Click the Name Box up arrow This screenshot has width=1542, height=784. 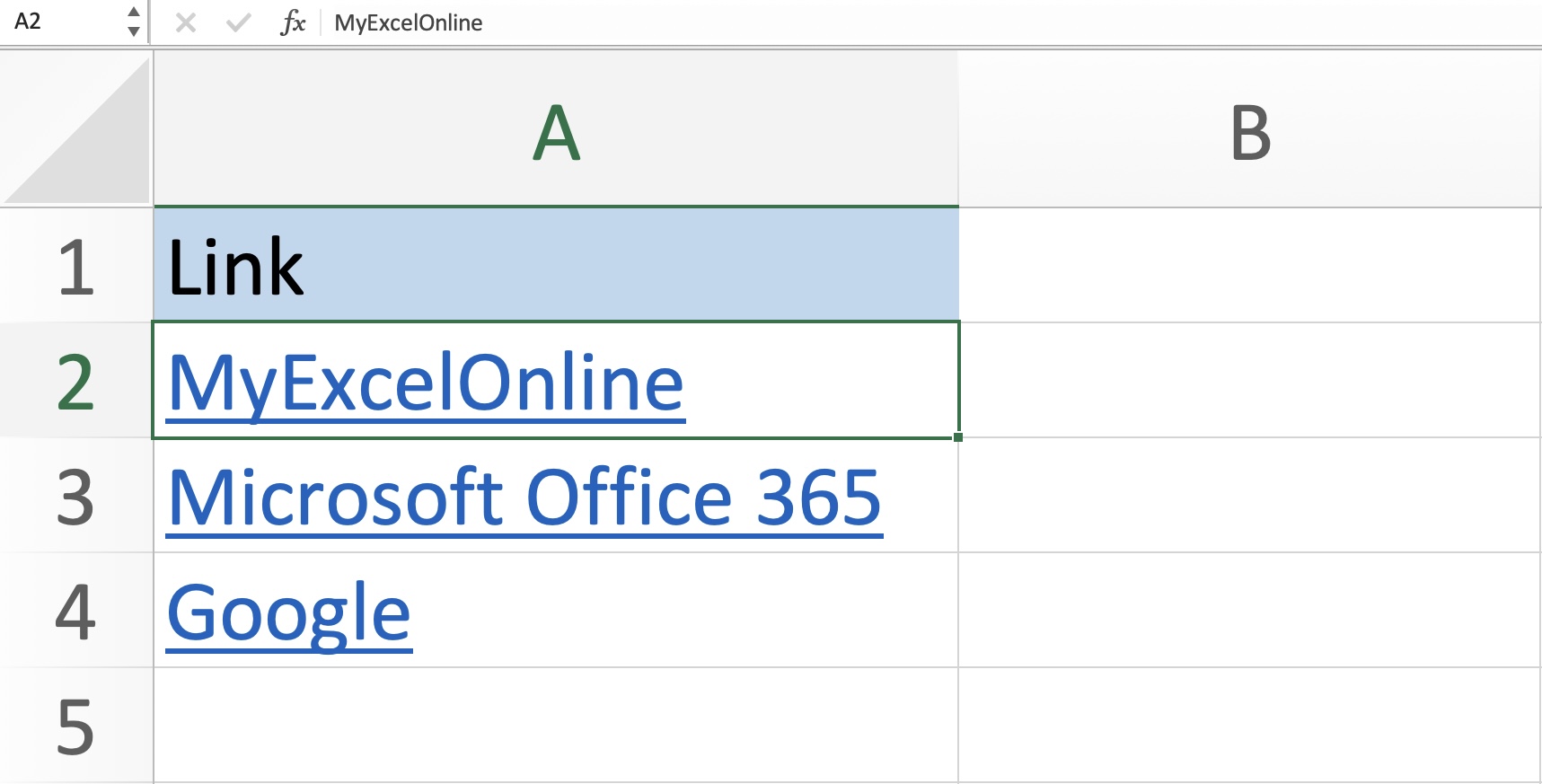[x=134, y=12]
